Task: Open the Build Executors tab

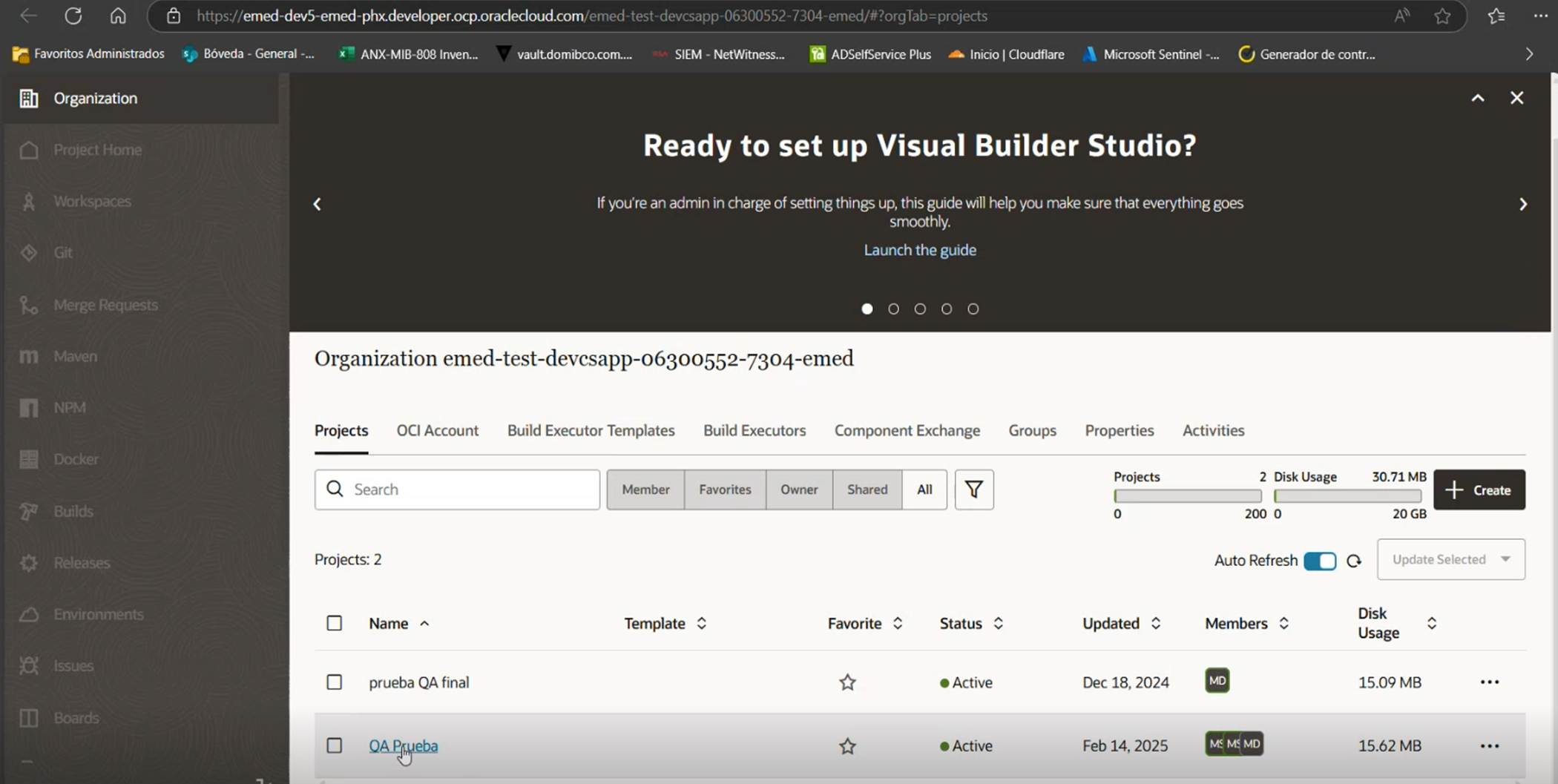Action: point(755,431)
